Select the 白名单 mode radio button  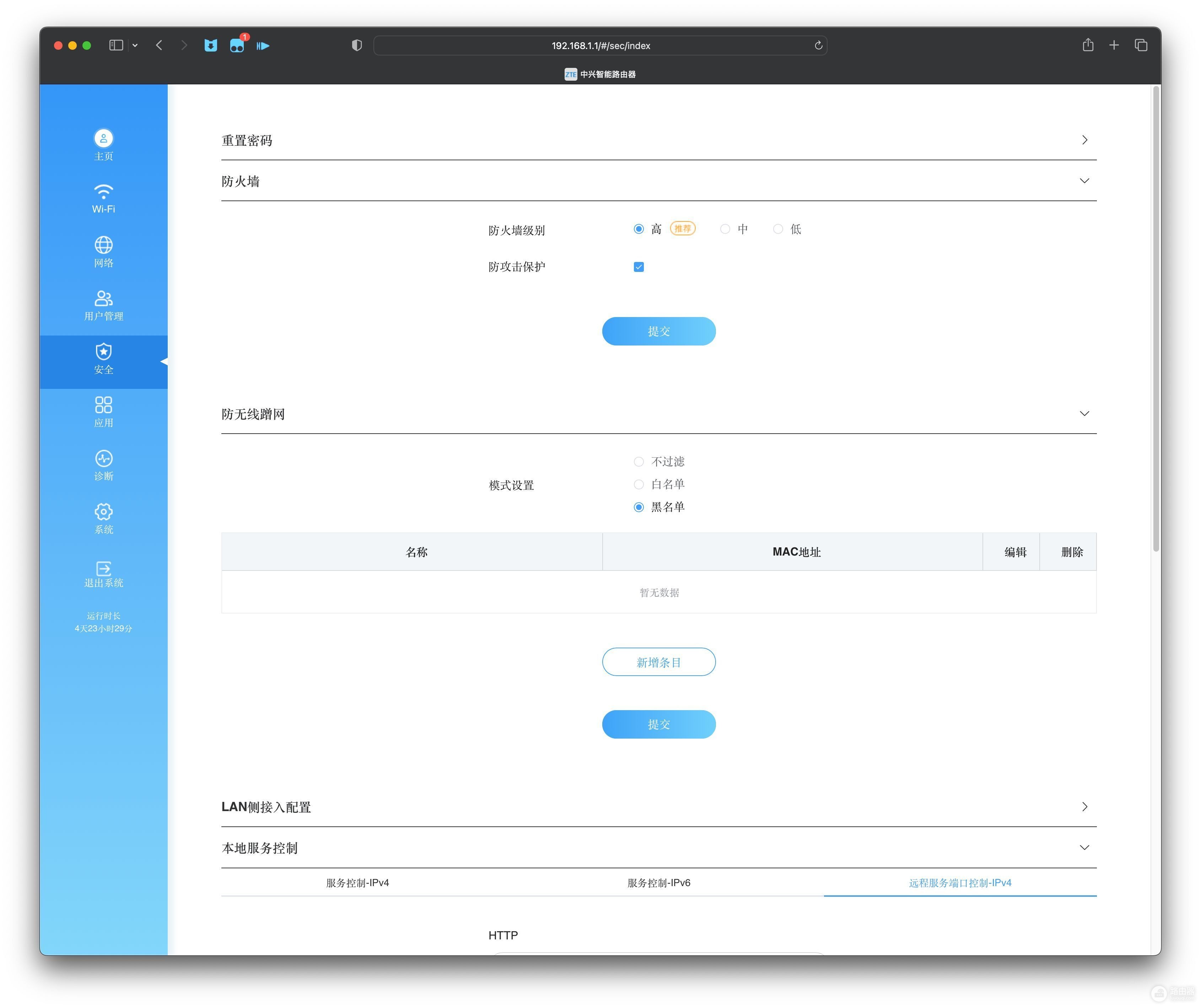tap(639, 484)
